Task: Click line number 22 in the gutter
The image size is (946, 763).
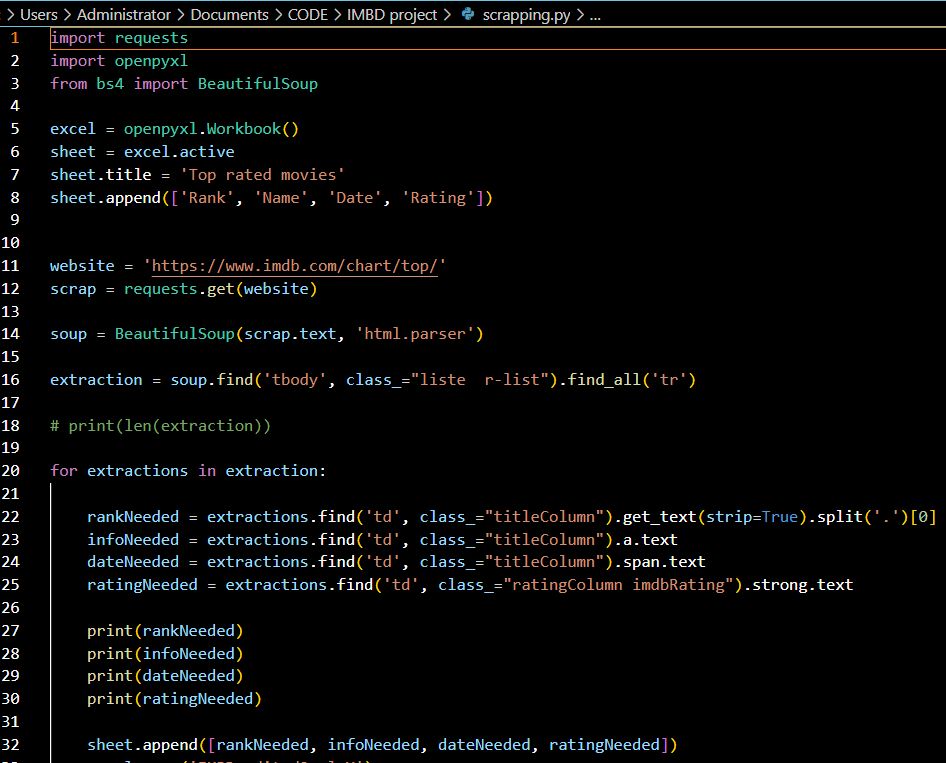Action: coord(12,516)
